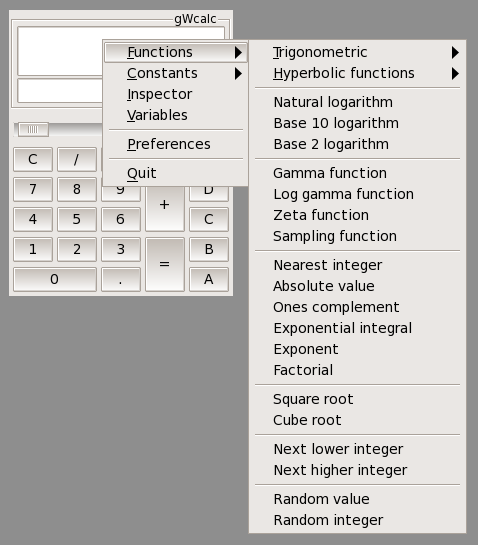Screen dimensions: 478x545
Task: Quit the calculator via the menu
Action: 176,173
